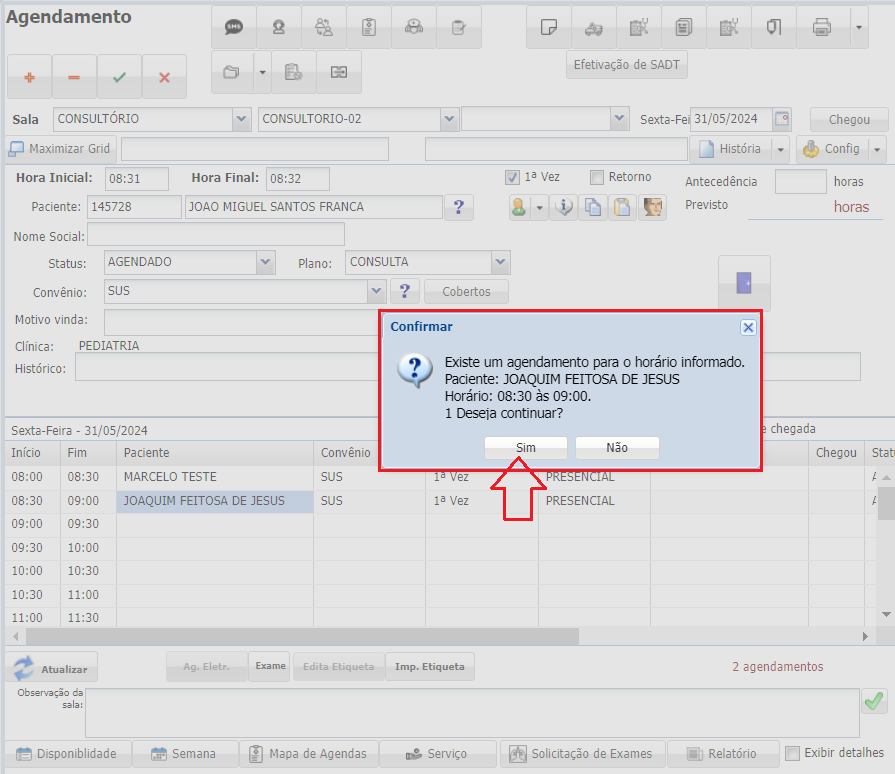Click the Observação da sala text area

472,713
